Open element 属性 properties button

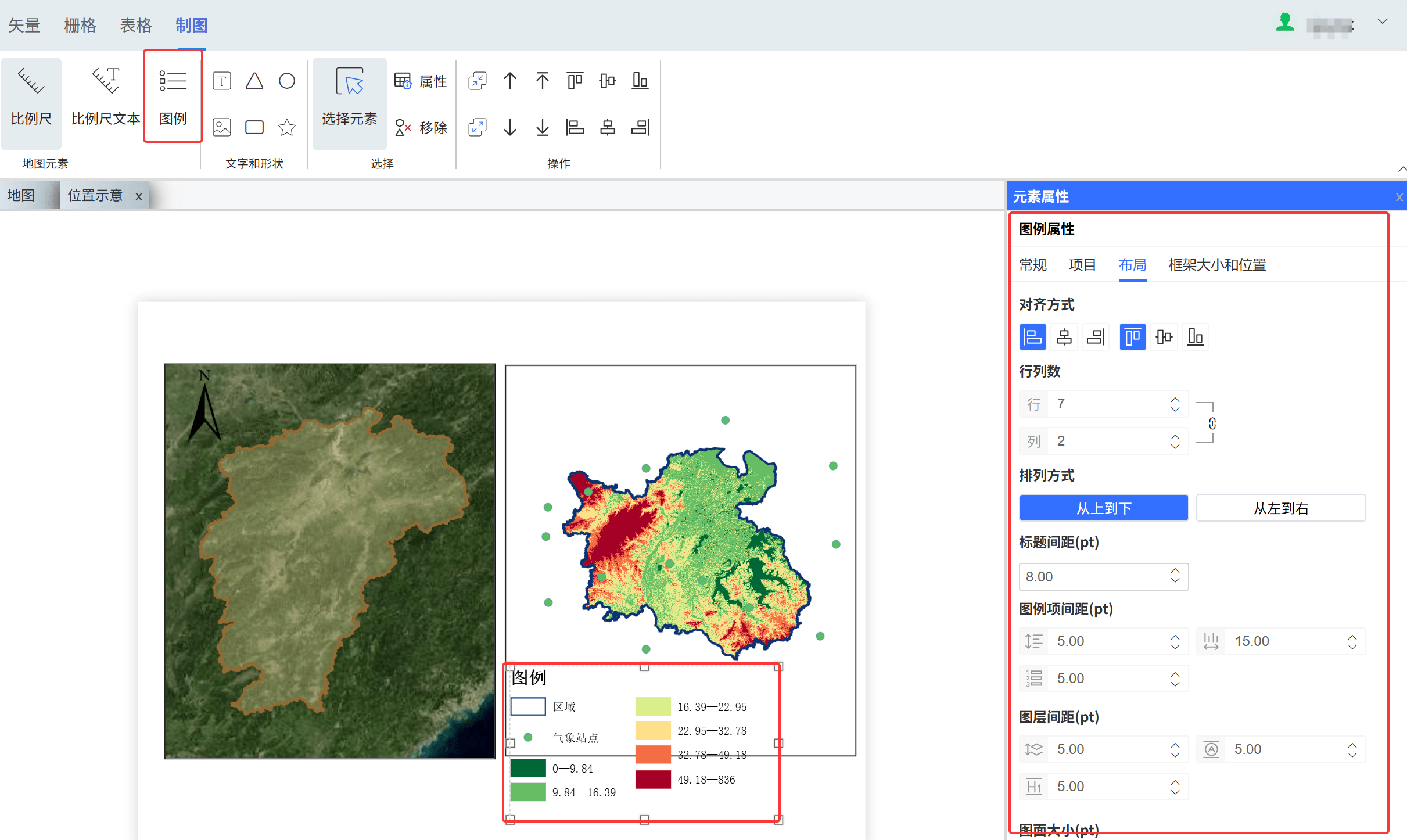[421, 81]
